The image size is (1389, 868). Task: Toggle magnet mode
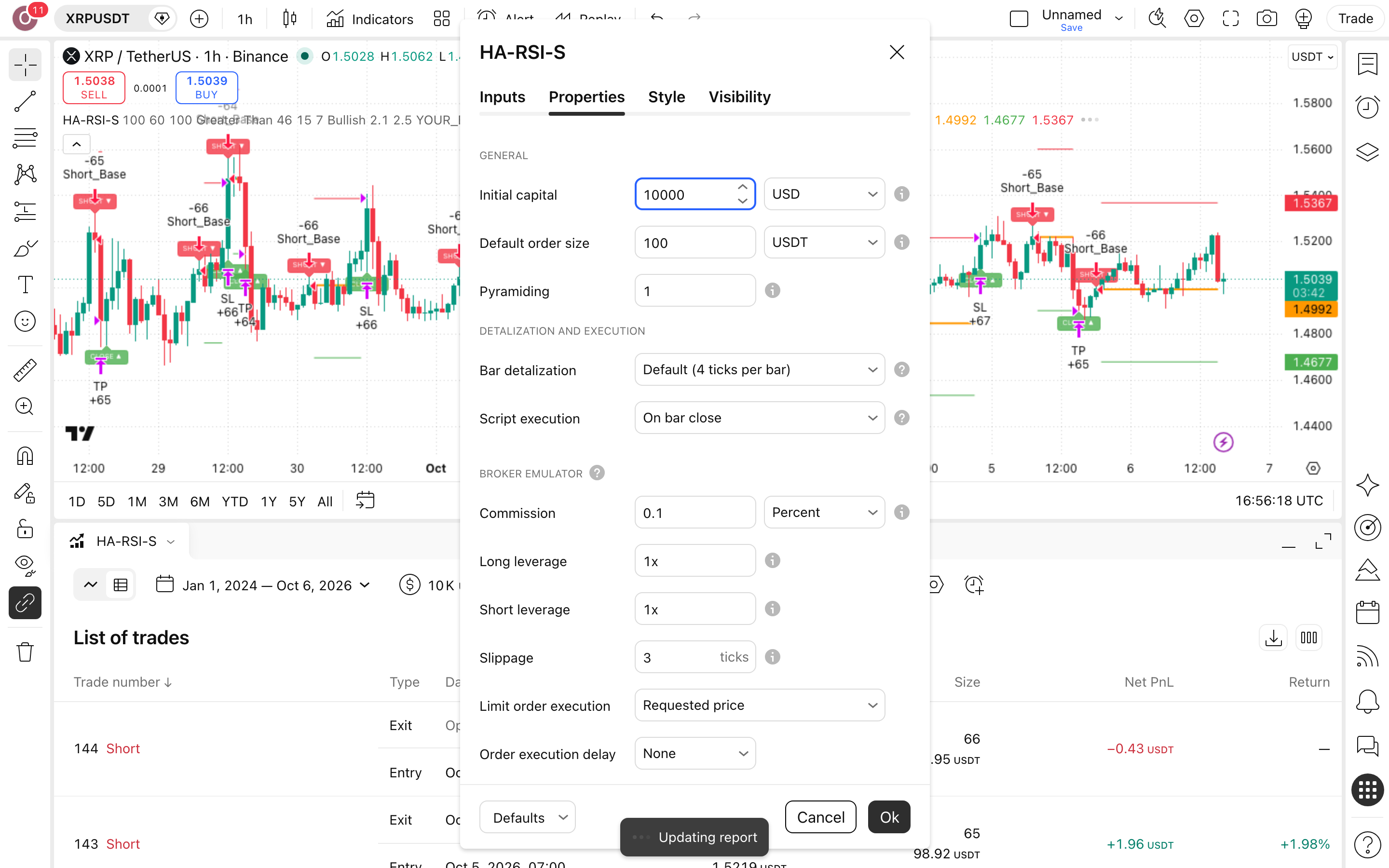25,456
